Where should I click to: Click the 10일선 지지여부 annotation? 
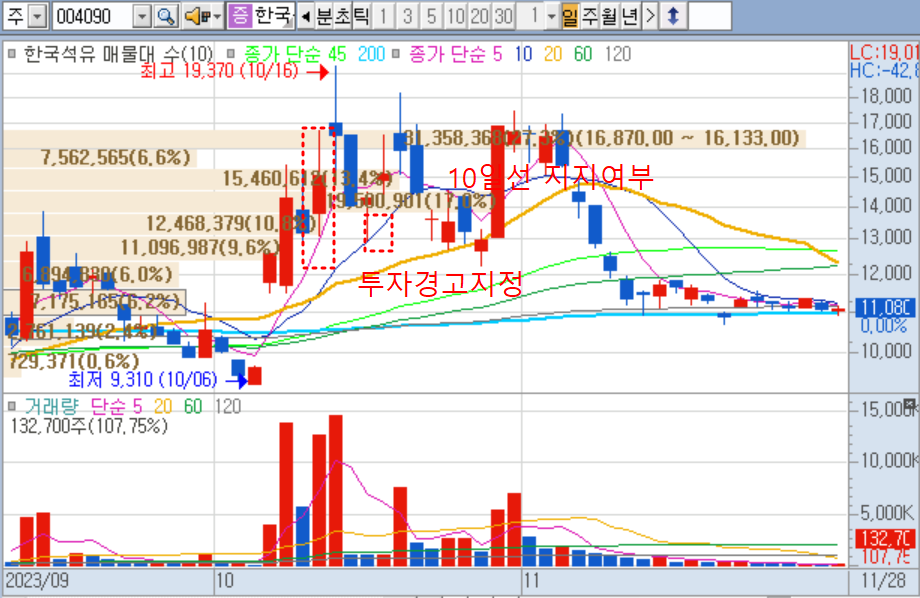[550, 177]
